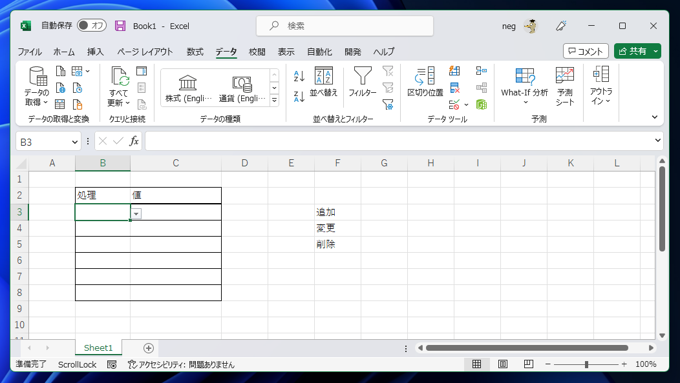Click the すべて更新 (Refresh All) icon
680x383 pixels.
coord(118,87)
